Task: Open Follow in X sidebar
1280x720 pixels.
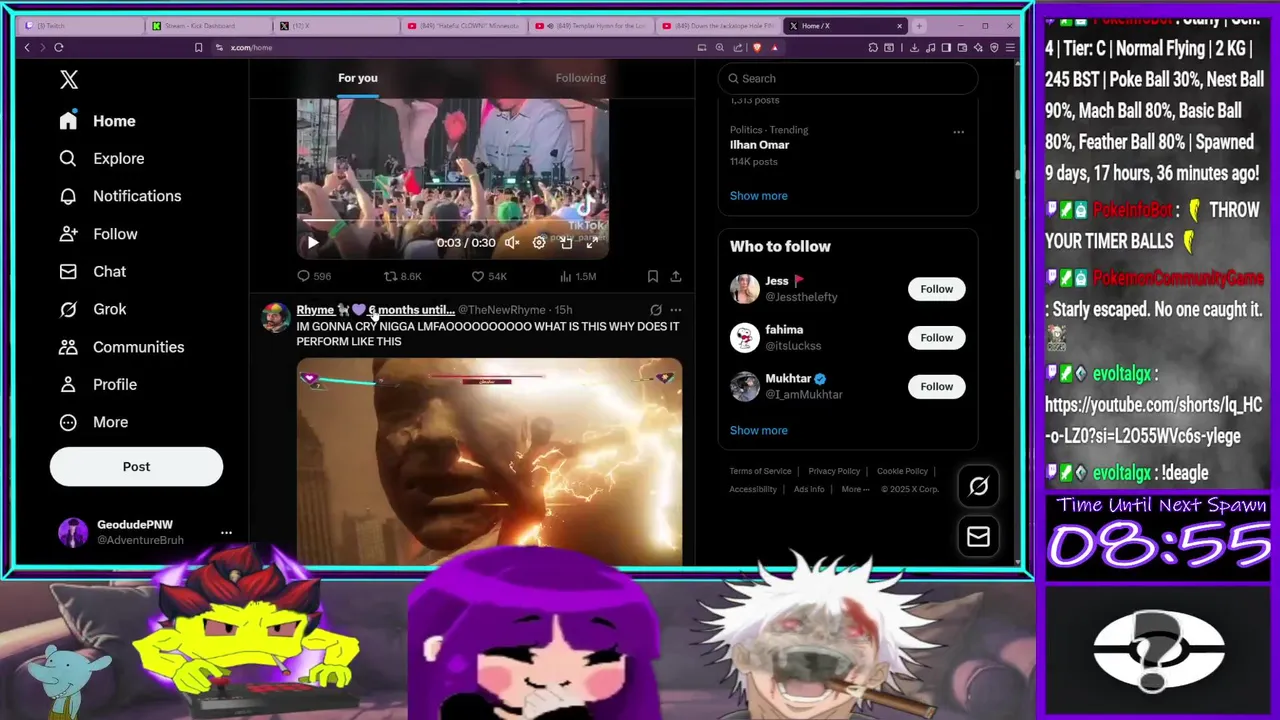Action: pyautogui.click(x=98, y=234)
